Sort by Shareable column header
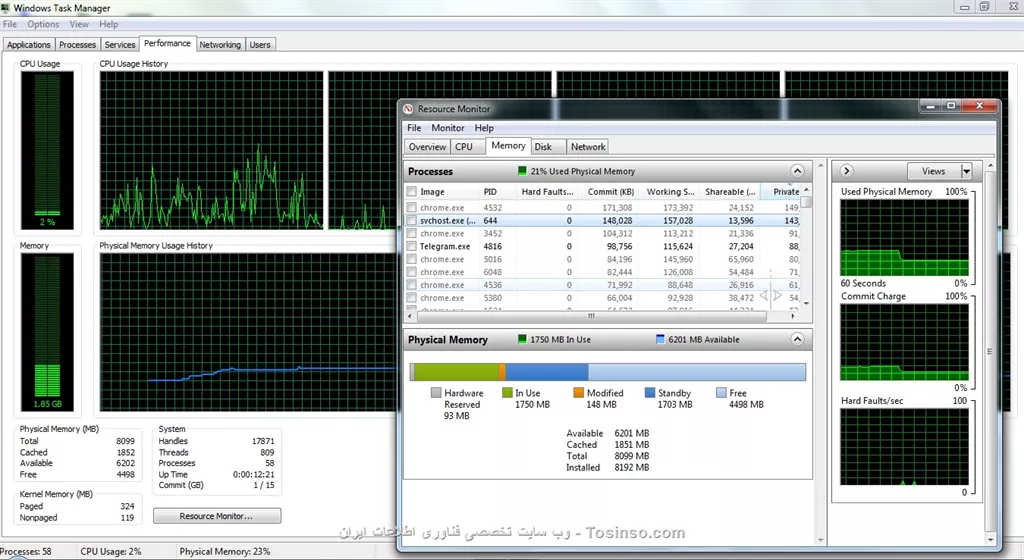This screenshot has width=1024, height=560. (x=730, y=192)
